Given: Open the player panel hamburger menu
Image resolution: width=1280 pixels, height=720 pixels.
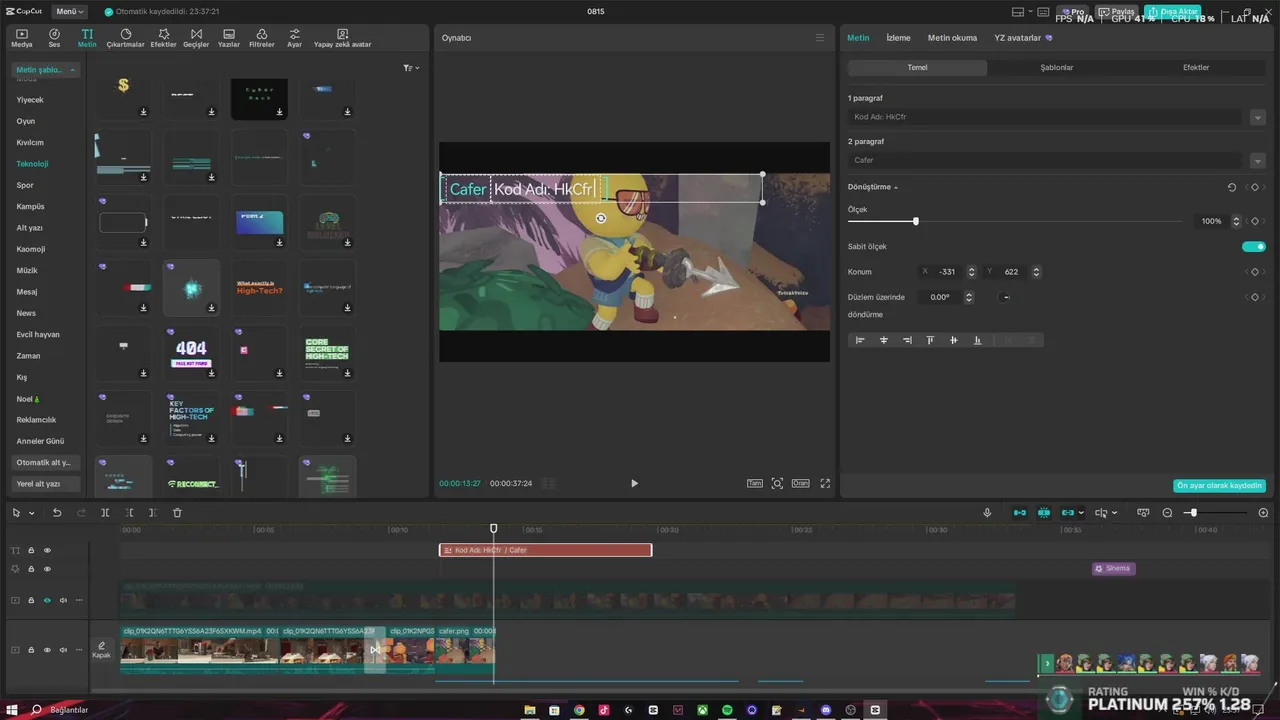Looking at the screenshot, I should 820,38.
